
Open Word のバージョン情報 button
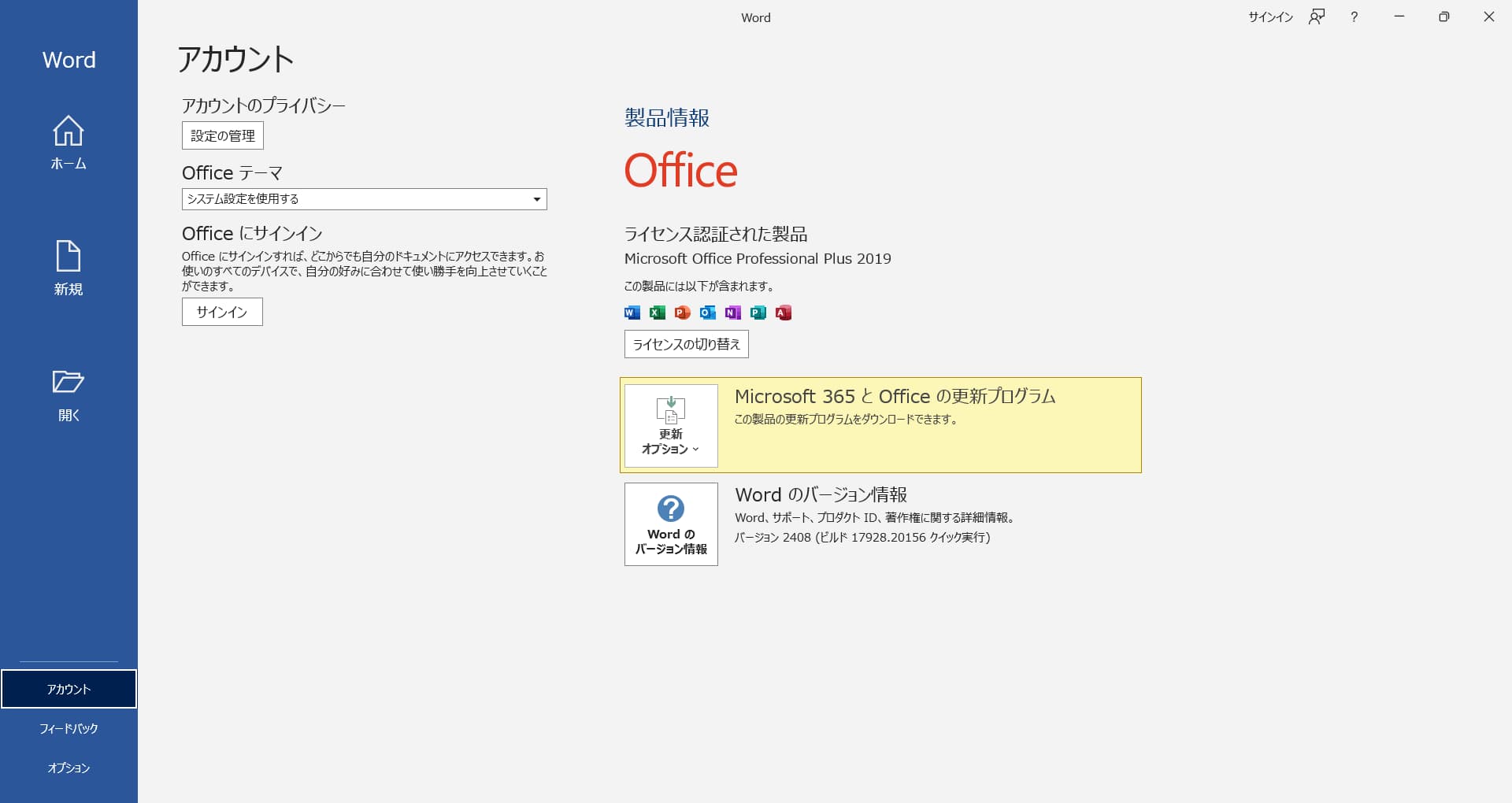tap(671, 524)
